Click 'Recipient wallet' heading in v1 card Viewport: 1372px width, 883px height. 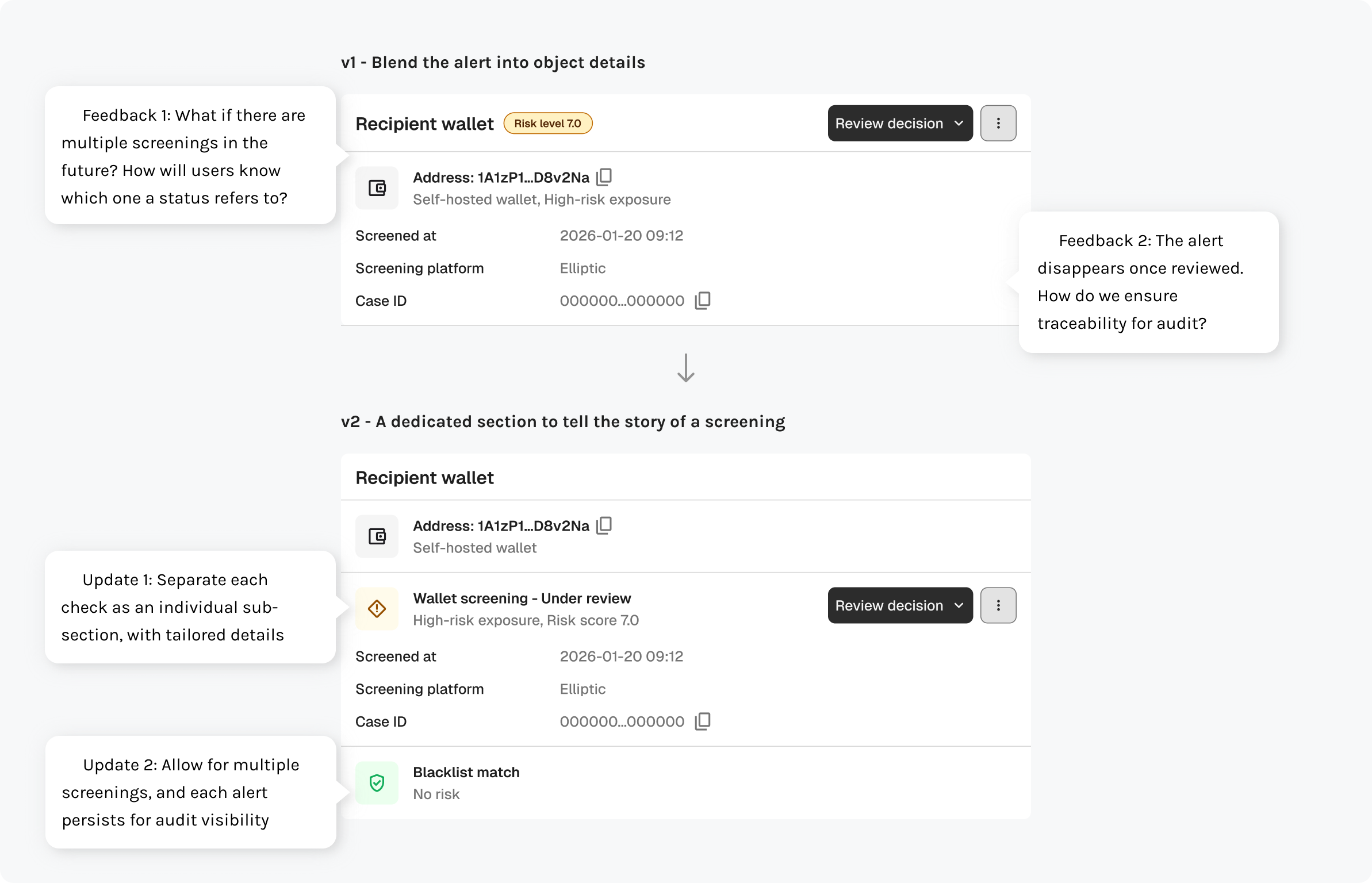pos(424,124)
